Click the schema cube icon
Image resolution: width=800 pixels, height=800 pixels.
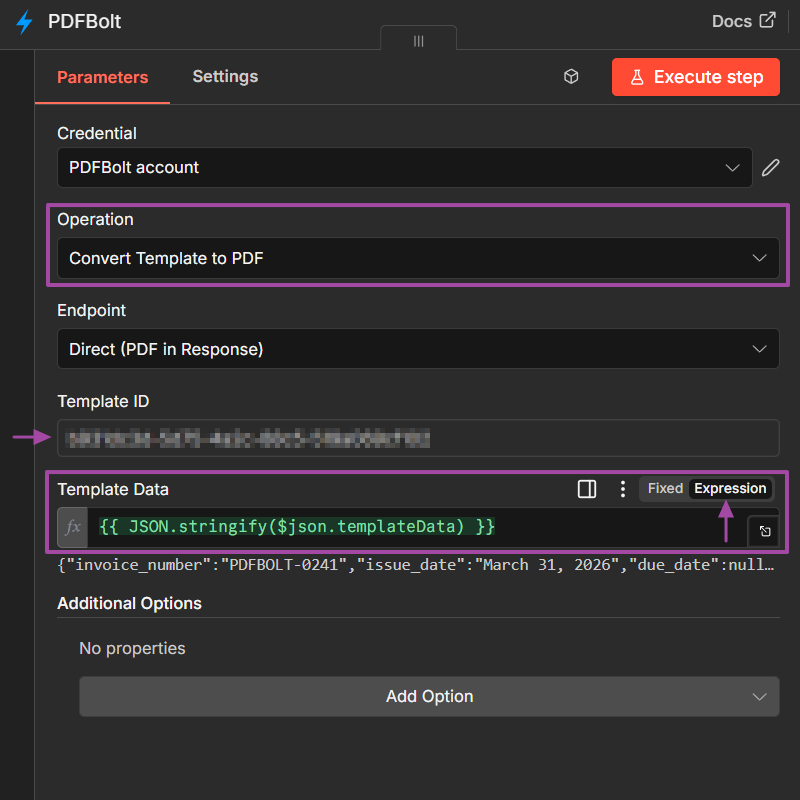point(570,76)
